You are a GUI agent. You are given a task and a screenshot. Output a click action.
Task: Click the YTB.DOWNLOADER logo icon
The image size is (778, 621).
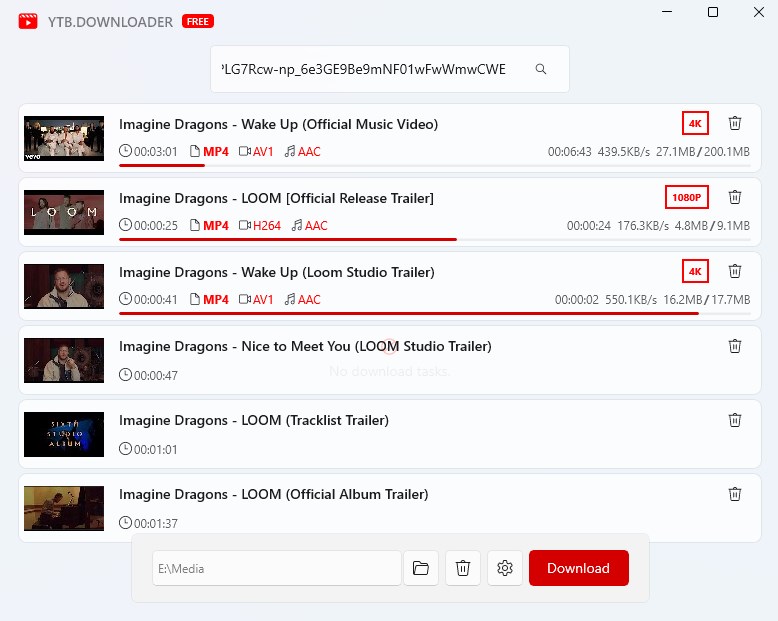(28, 21)
